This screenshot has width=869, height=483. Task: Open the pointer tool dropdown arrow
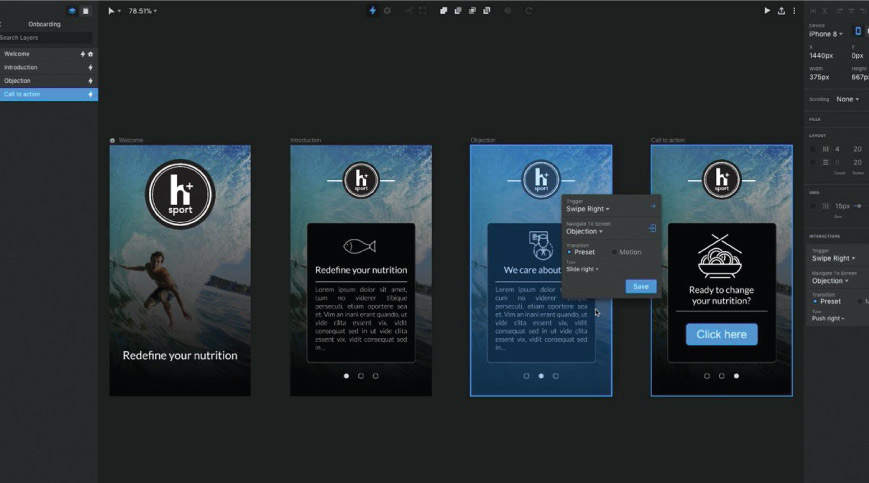[x=119, y=11]
